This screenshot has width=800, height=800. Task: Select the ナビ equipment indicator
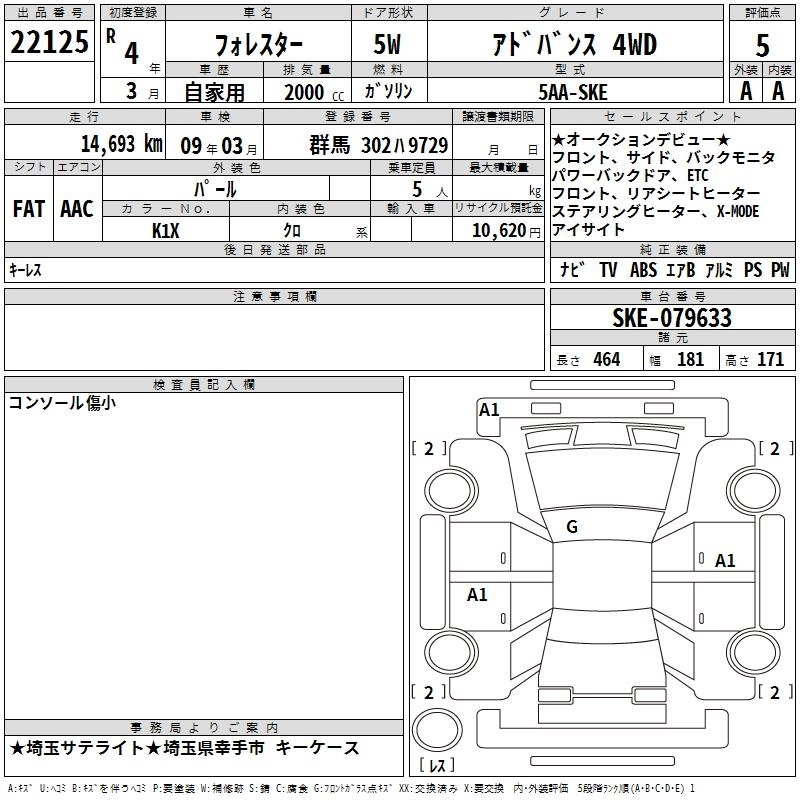(x=572, y=270)
